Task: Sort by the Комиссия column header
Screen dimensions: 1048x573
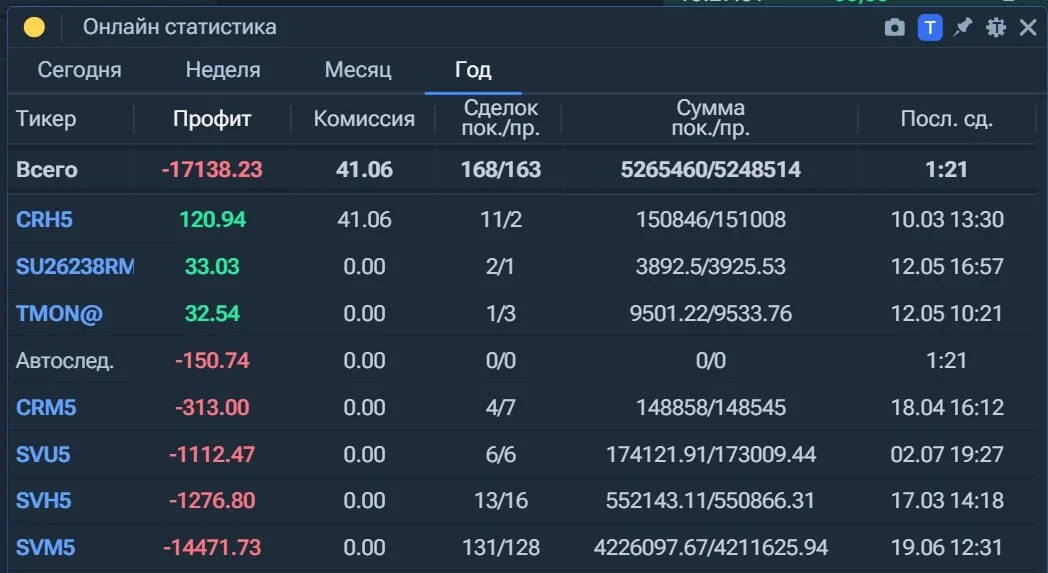Action: click(x=364, y=119)
